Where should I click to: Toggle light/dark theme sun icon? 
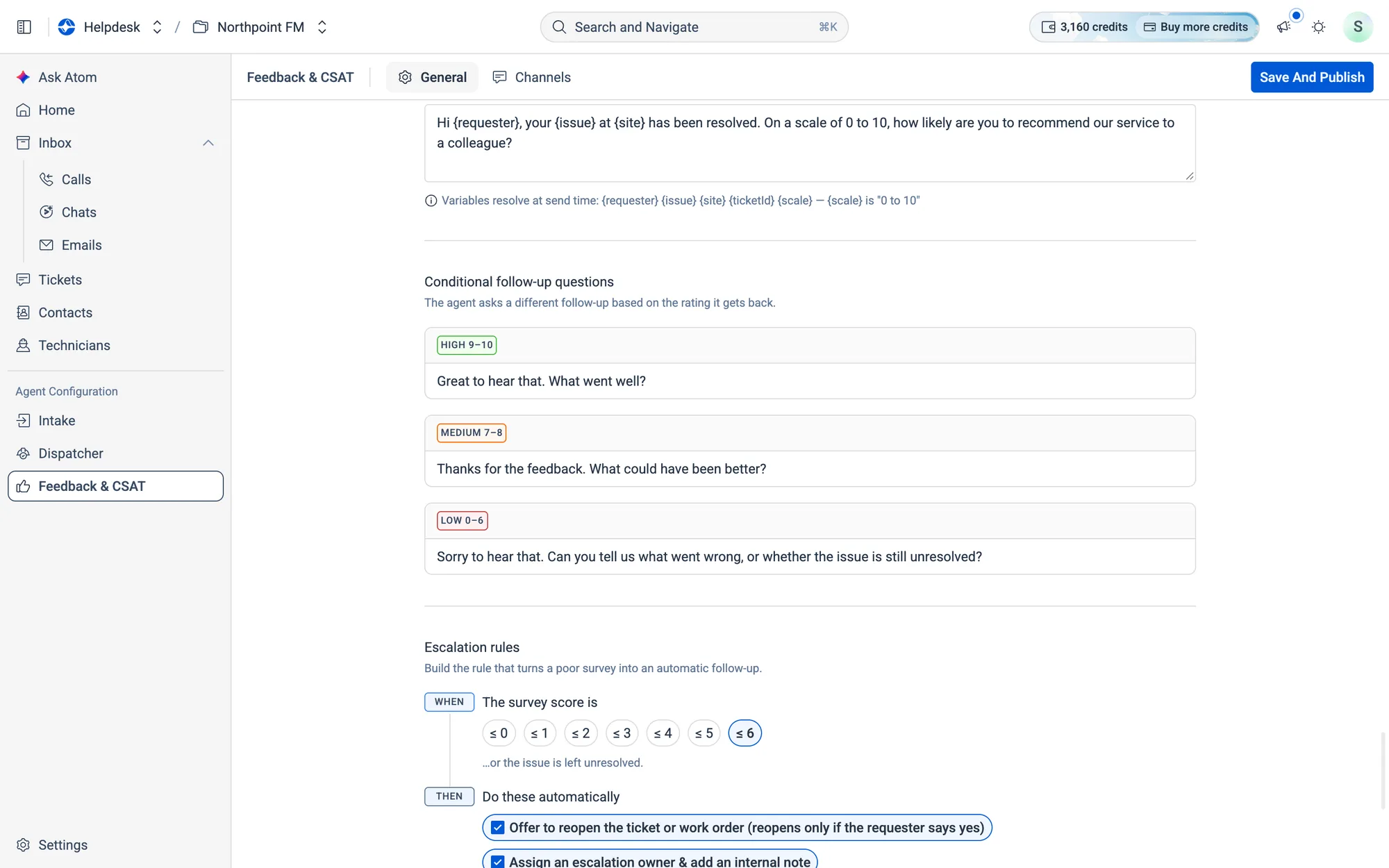pyautogui.click(x=1318, y=27)
